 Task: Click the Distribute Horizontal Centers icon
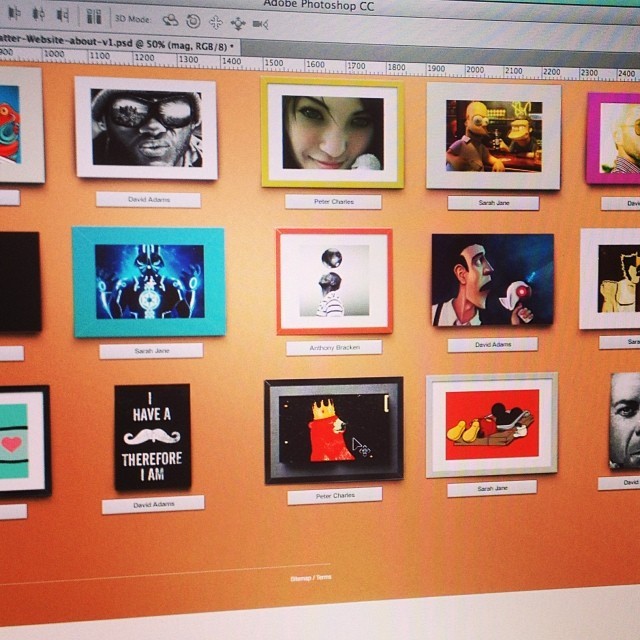pyautogui.click(x=38, y=14)
